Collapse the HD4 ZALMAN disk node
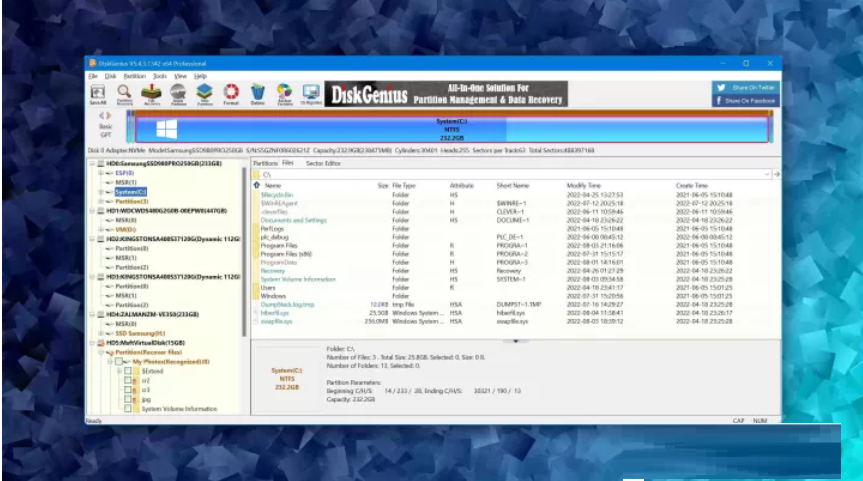 pos(92,314)
